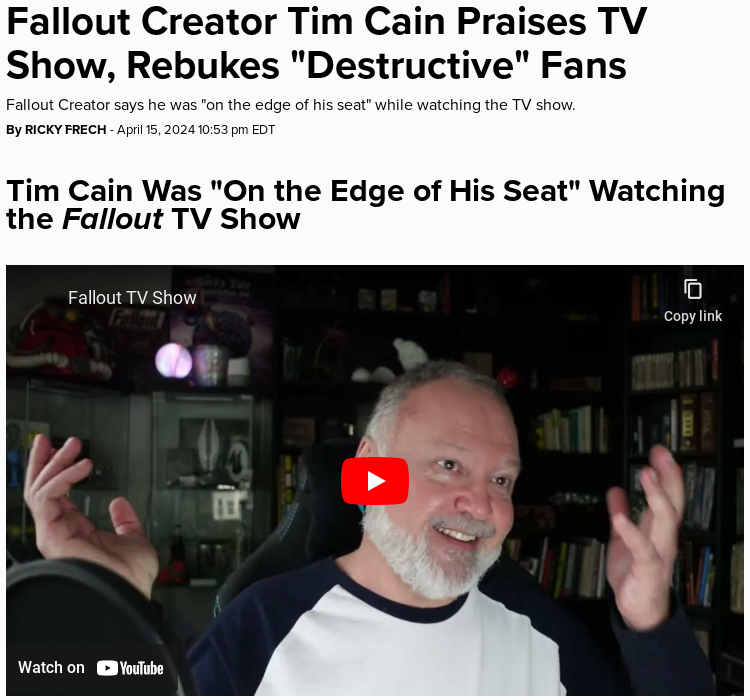The width and height of the screenshot is (750, 700).
Task: Click the 'On the Edge of His Seat' section heading
Action: point(365,205)
